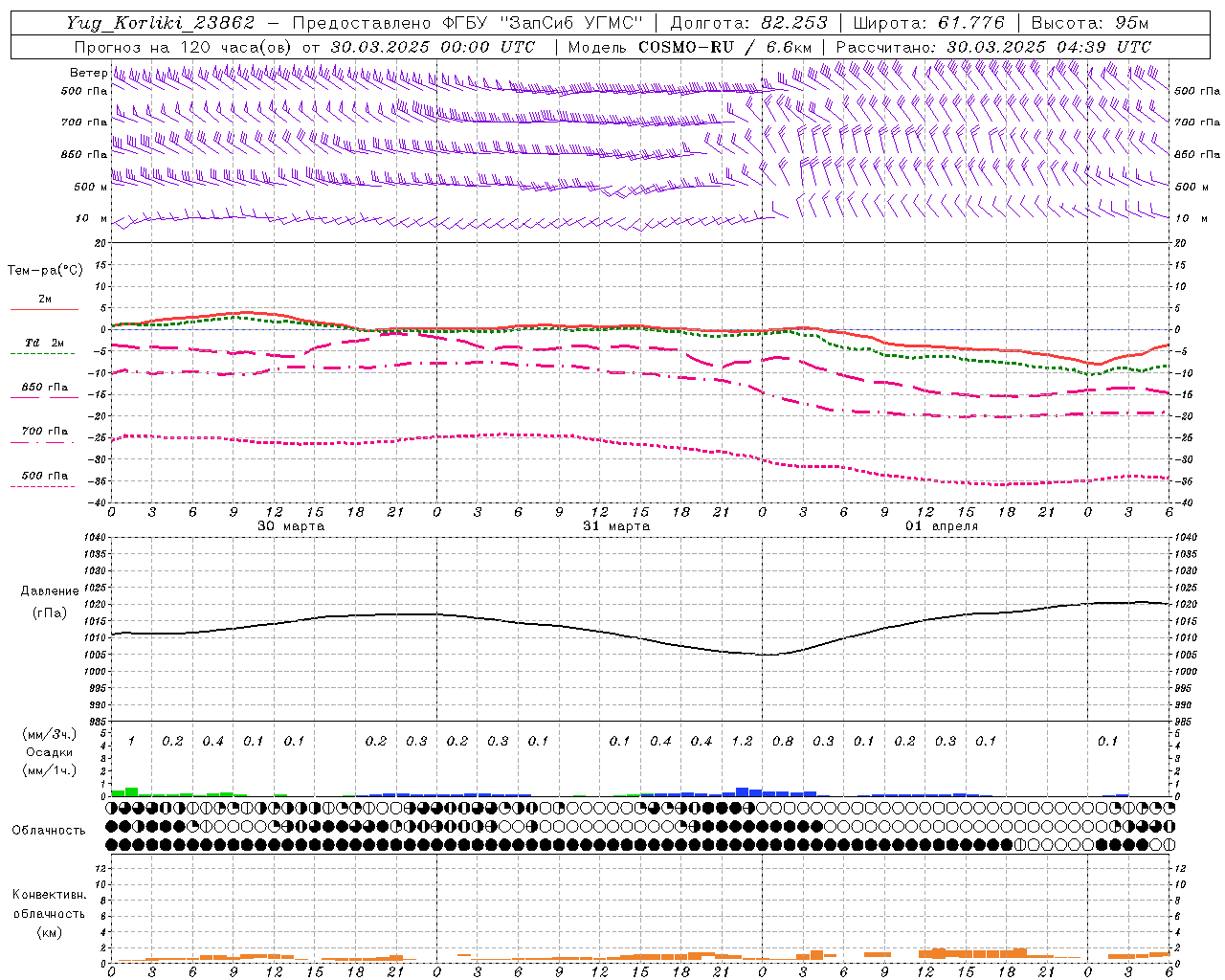
Task: Click the Модель COSMO-RU / 6.6км label
Action: click(690, 47)
